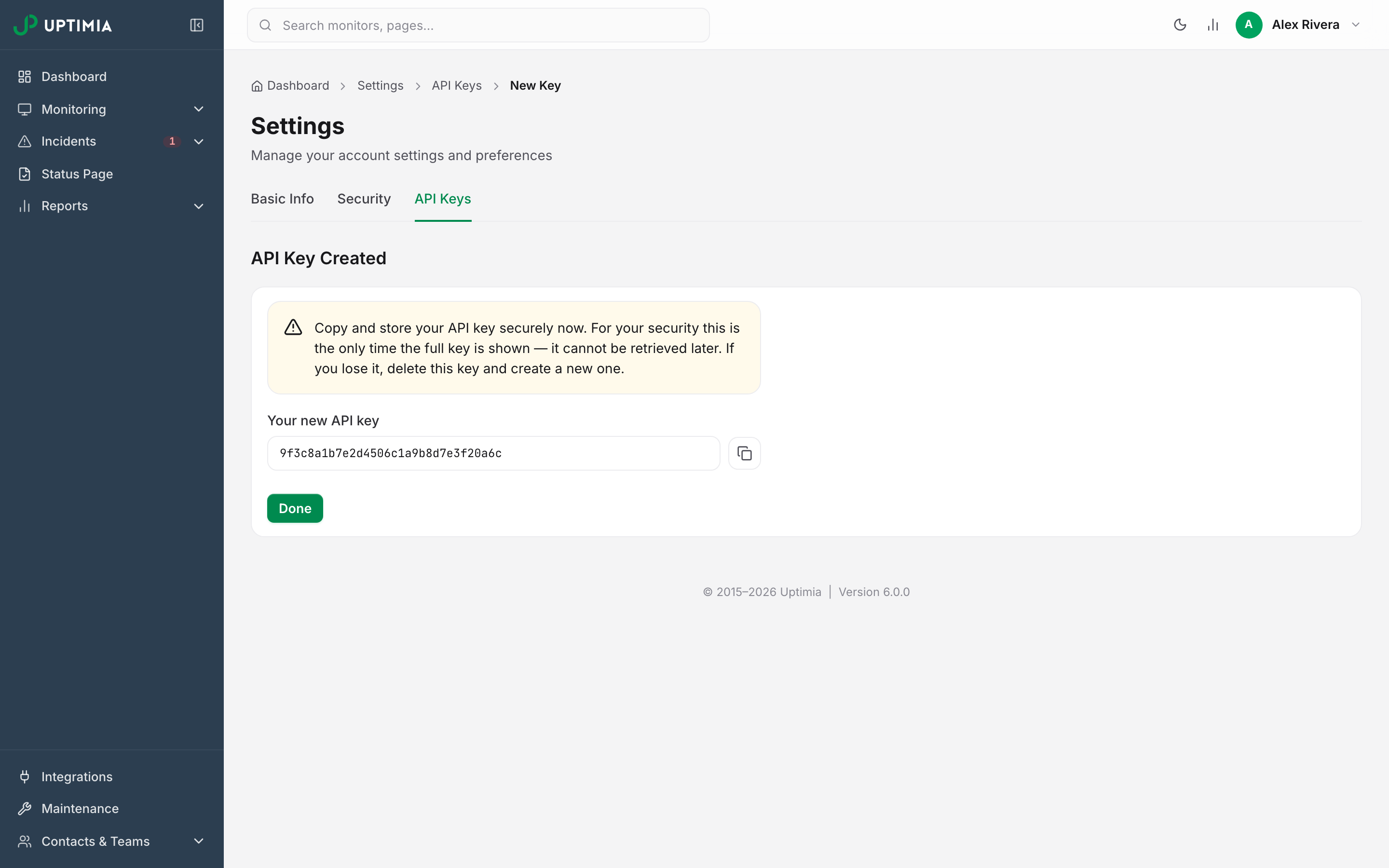Open Integrations in the sidebar
The height and width of the screenshot is (868, 1389).
pyautogui.click(x=112, y=777)
